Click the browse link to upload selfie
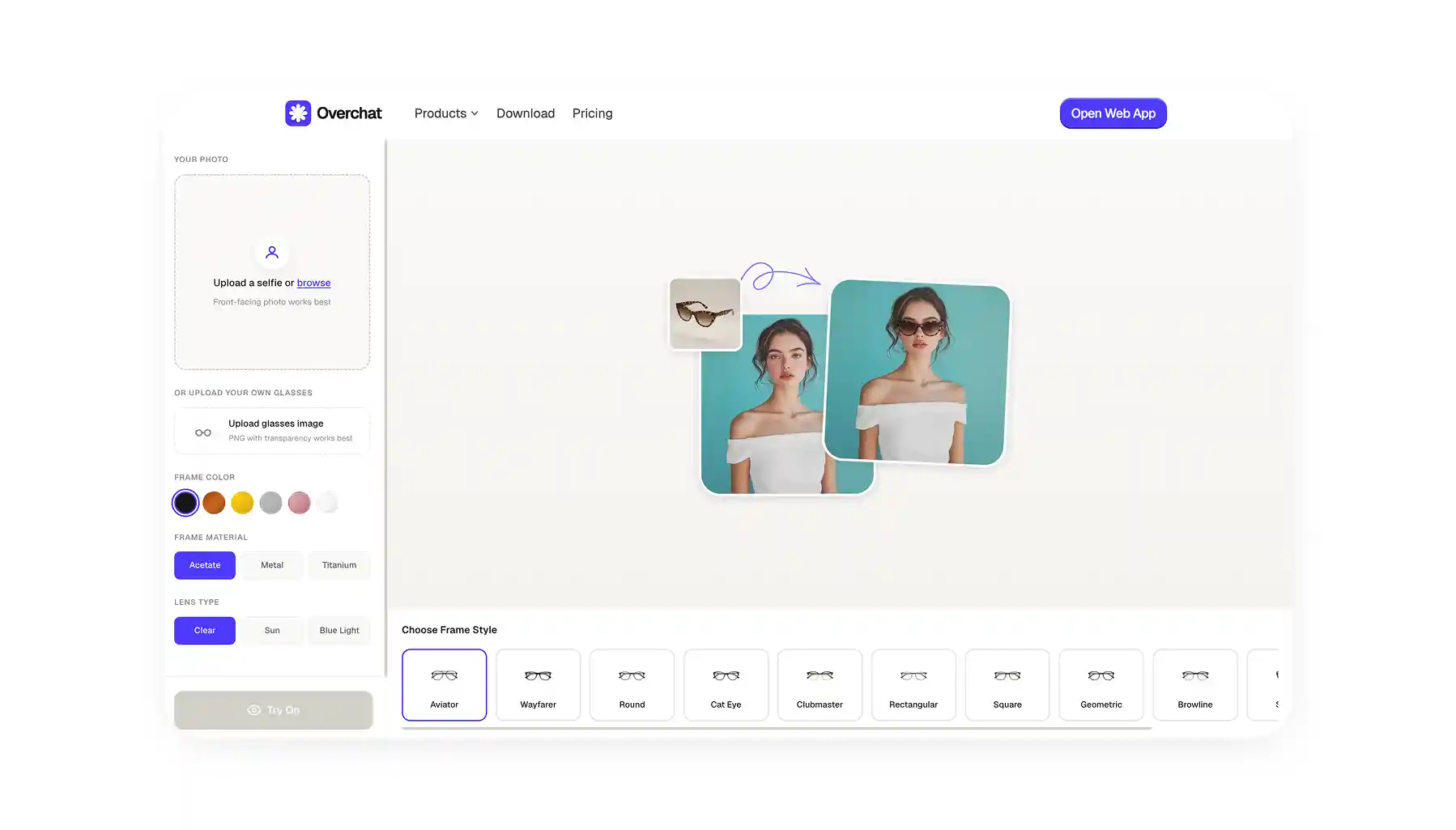Viewport: 1456px width, 830px height. [313, 283]
